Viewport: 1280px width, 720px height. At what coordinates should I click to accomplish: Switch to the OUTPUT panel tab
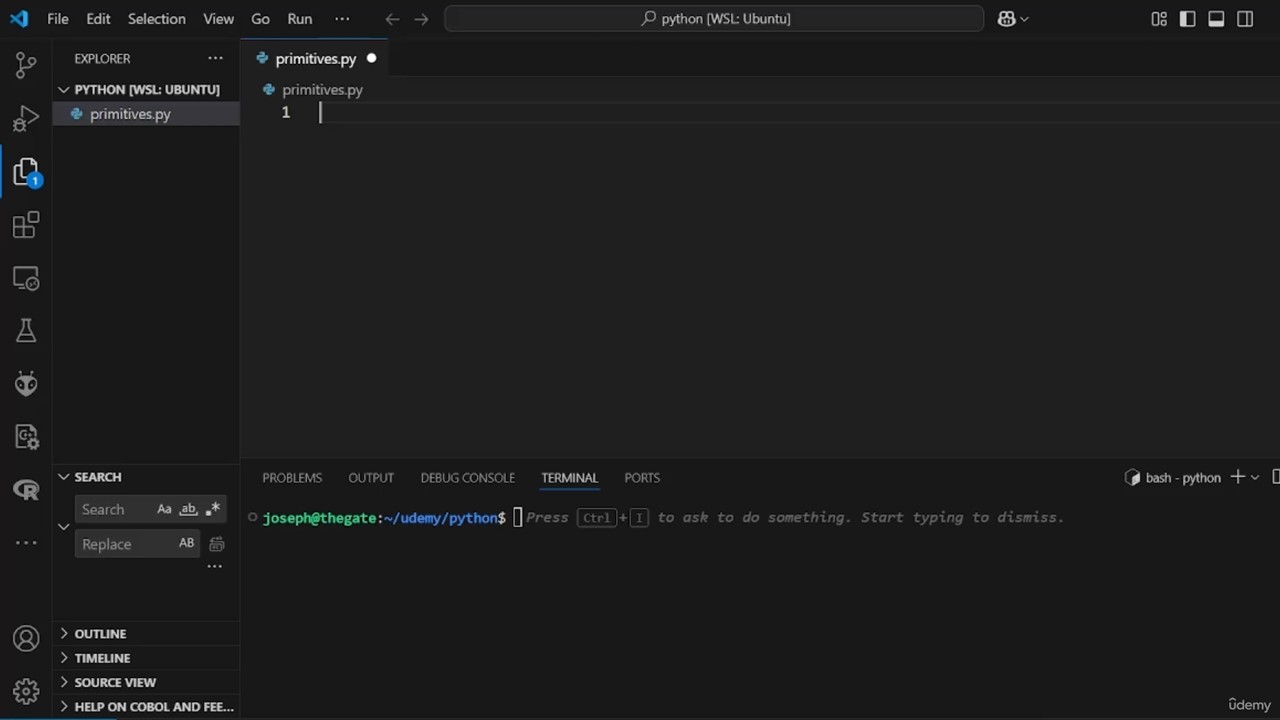tap(371, 478)
